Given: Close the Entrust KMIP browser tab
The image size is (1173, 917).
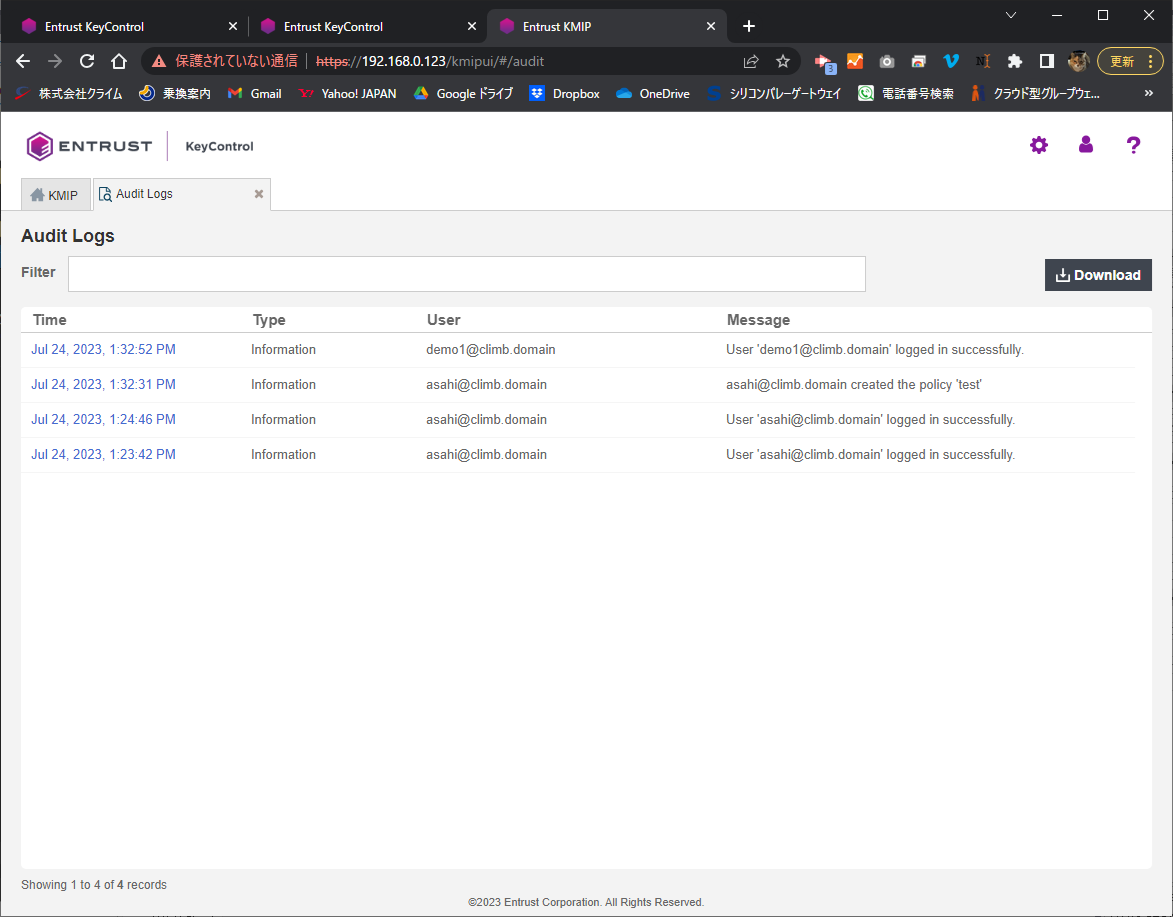Looking at the screenshot, I should click(x=711, y=26).
